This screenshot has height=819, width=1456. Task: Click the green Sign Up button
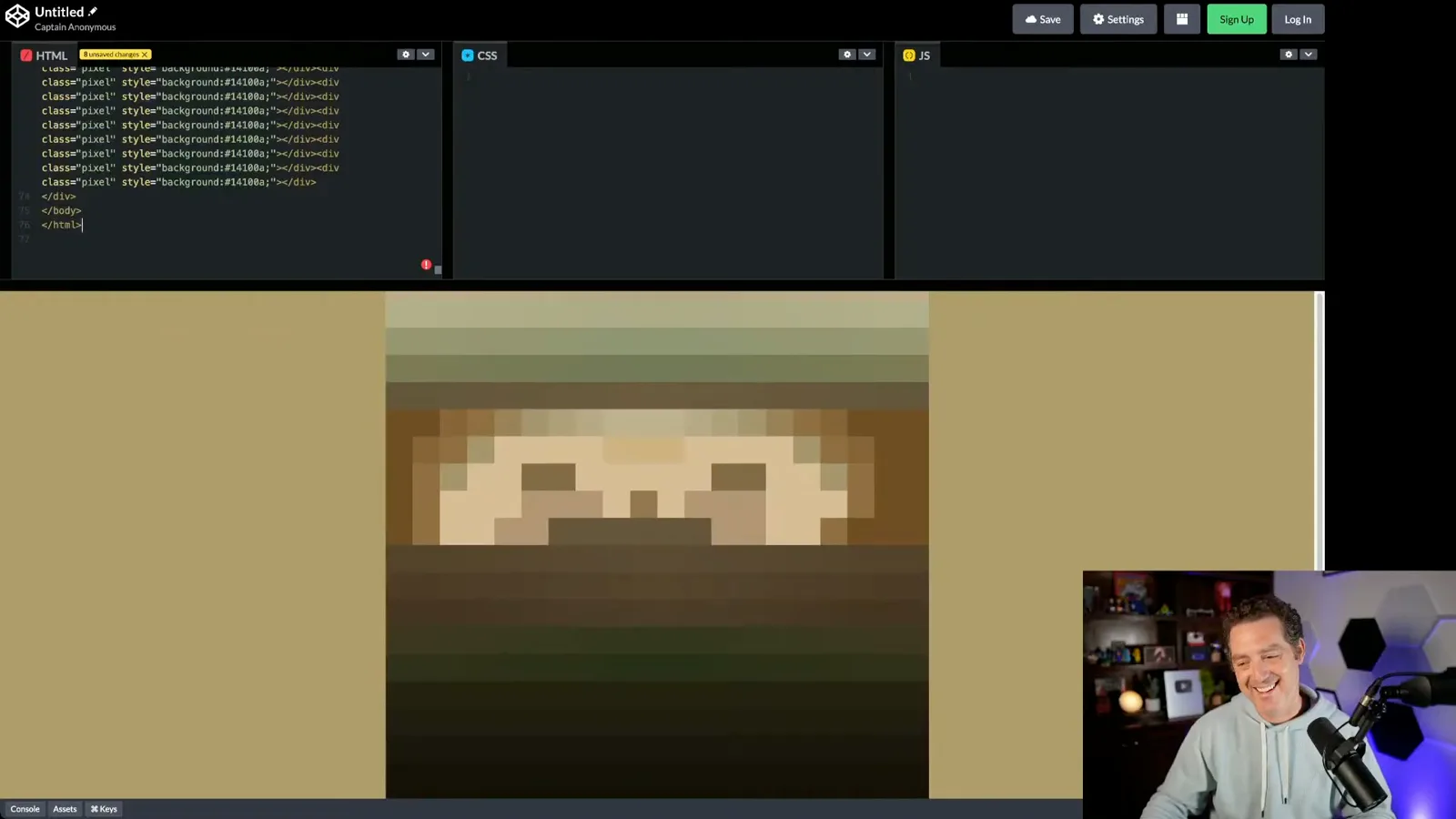pyautogui.click(x=1237, y=19)
